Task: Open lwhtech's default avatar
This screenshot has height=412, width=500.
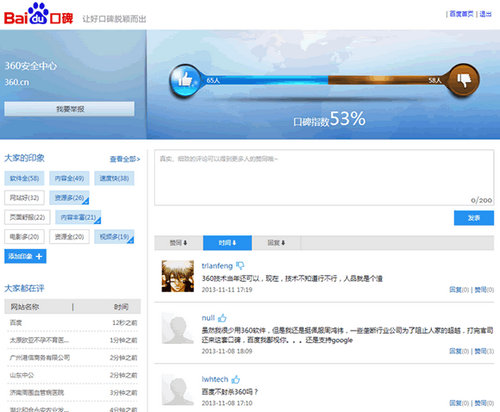Action: coord(178,389)
